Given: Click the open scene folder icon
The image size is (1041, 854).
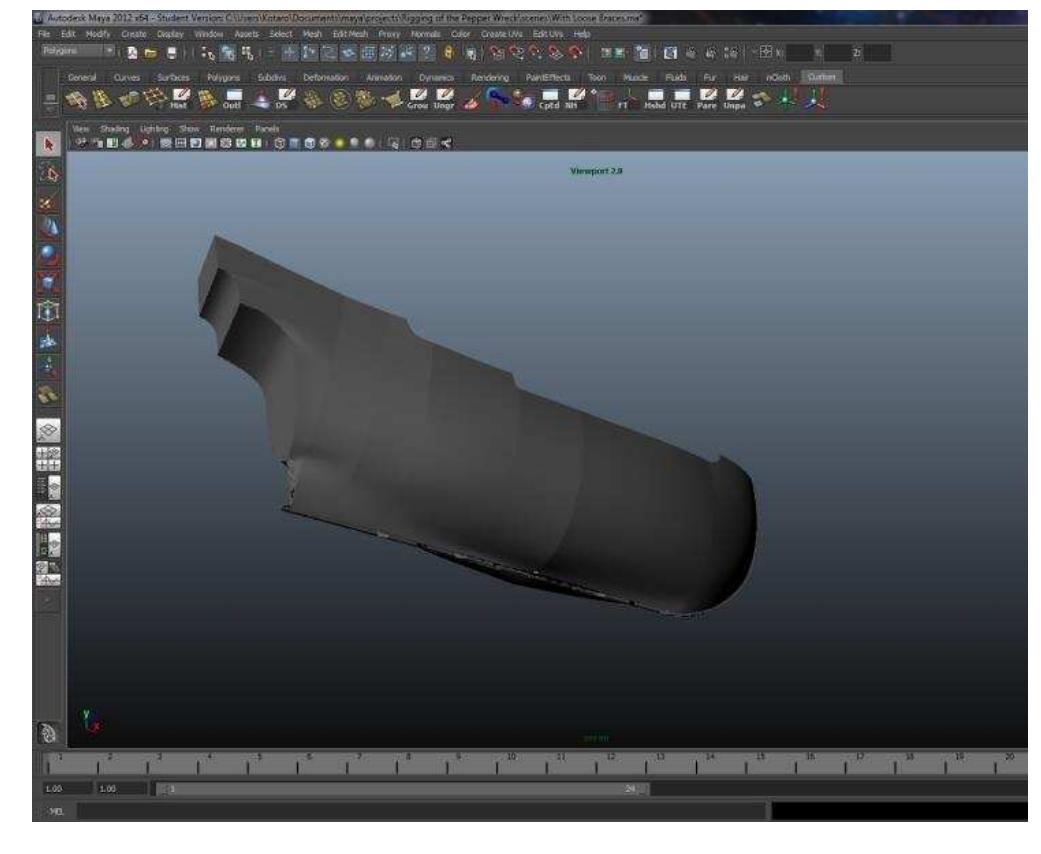Looking at the screenshot, I should [152, 53].
